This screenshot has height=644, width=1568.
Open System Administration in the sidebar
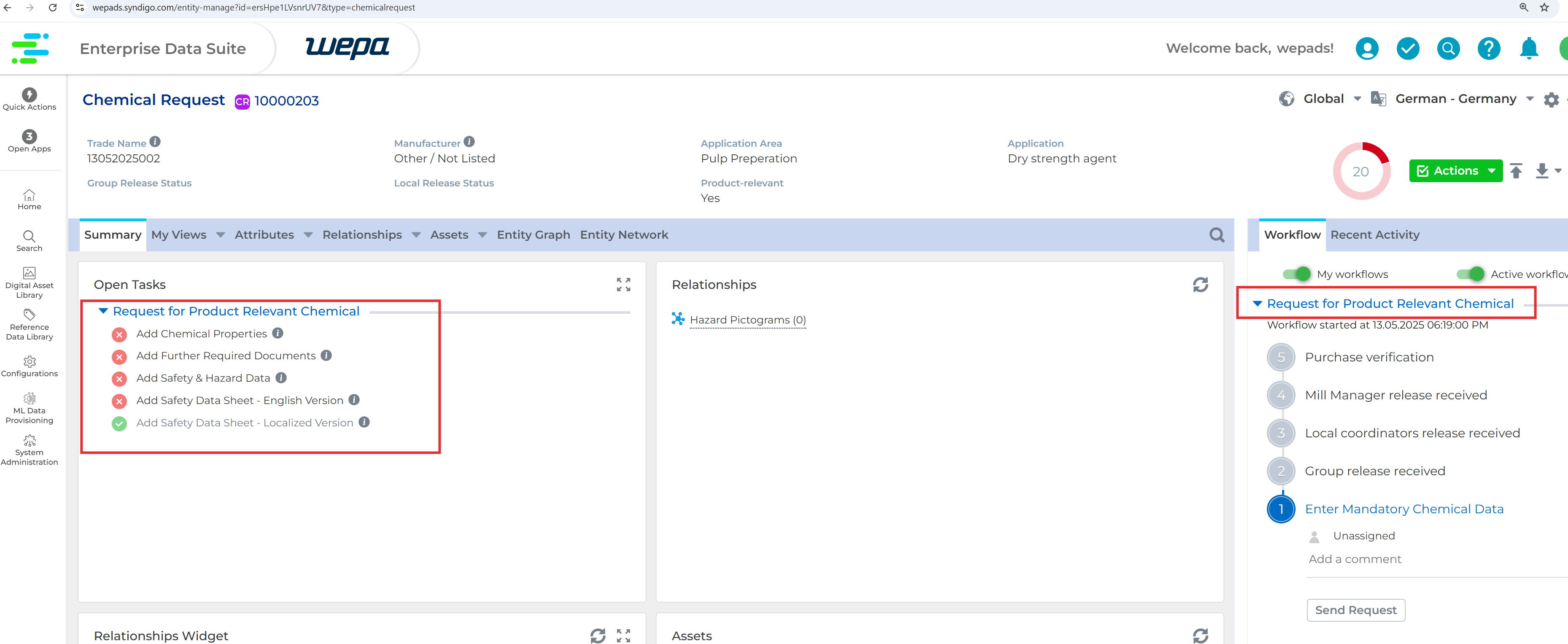tap(29, 450)
